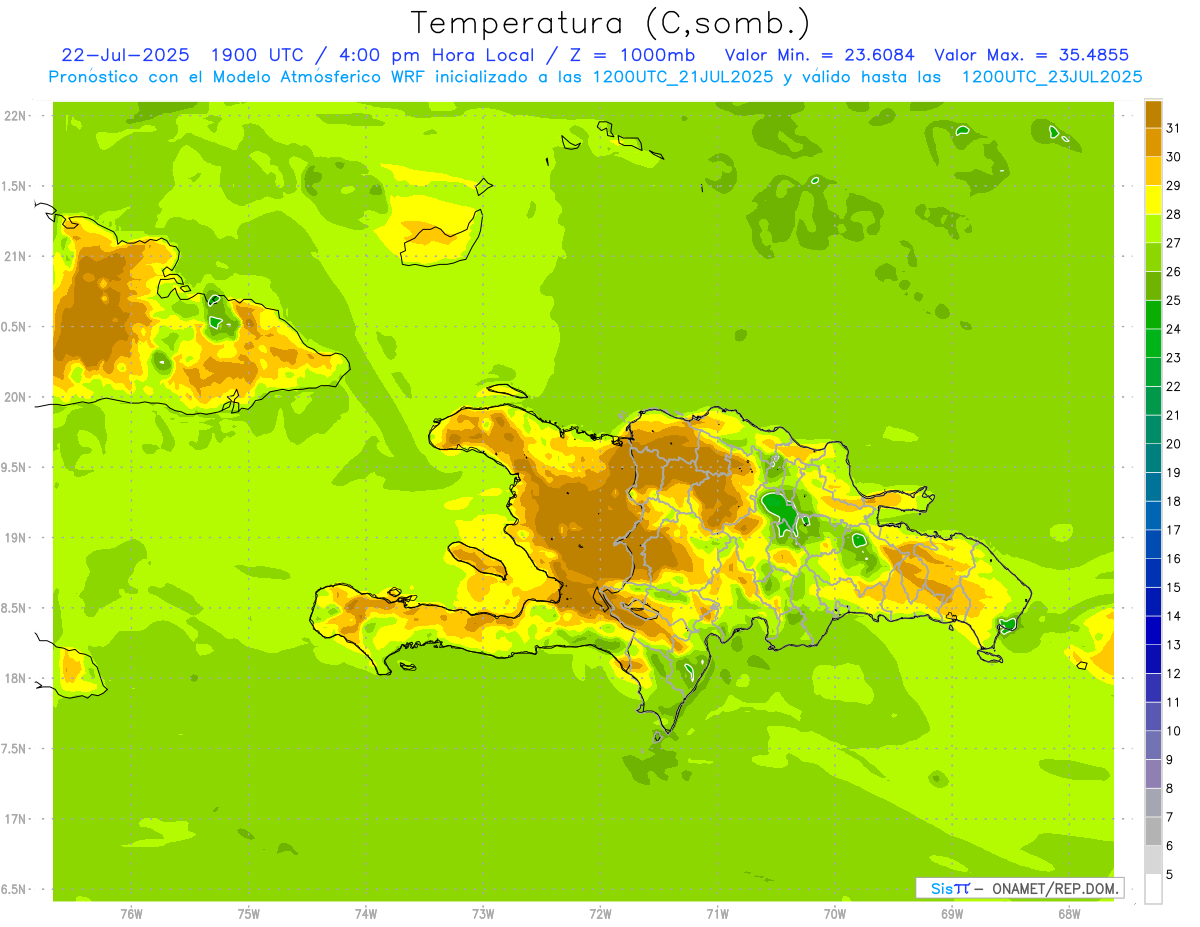Click the color scale label 28
The width and height of the screenshot is (1200, 927).
click(x=1174, y=214)
